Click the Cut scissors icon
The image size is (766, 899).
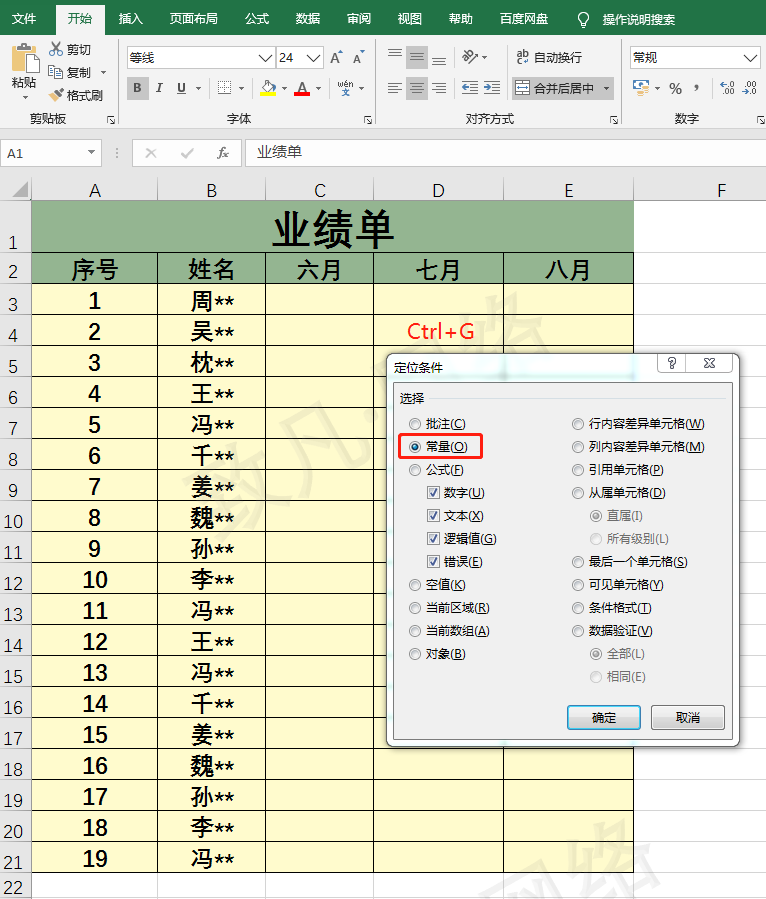tap(56, 49)
